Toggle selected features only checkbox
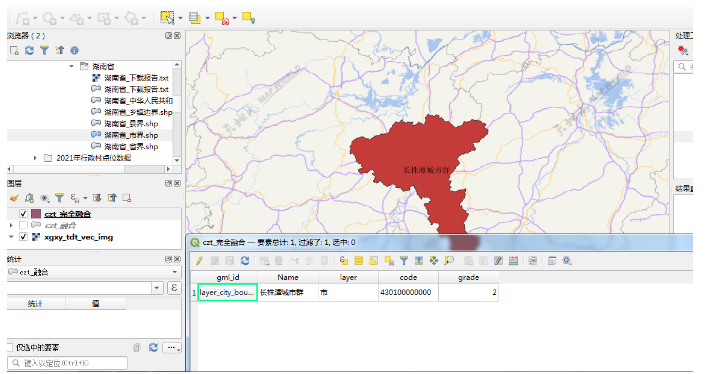This screenshot has width=707, height=374. coord(9,347)
